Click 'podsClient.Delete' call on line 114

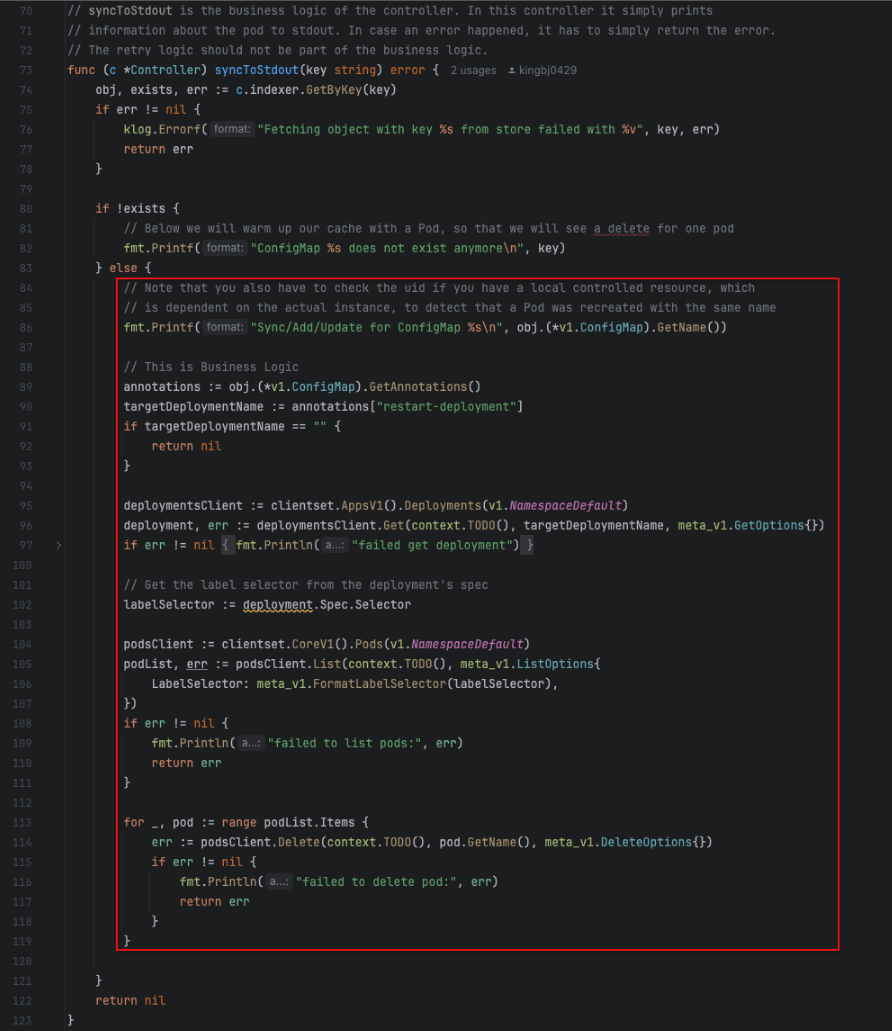point(260,842)
